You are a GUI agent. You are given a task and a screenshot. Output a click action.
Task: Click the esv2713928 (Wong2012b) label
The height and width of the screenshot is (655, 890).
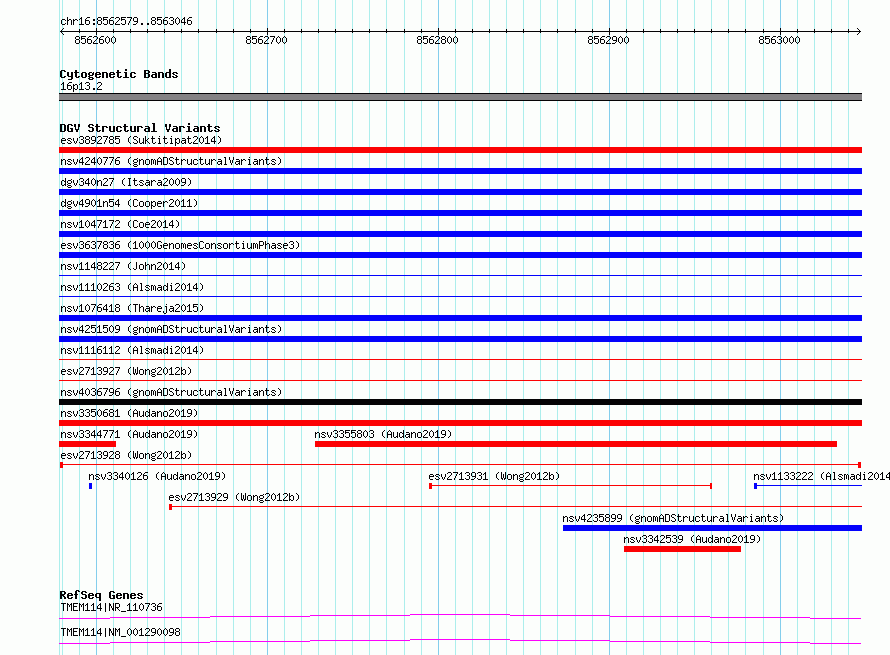(x=126, y=455)
